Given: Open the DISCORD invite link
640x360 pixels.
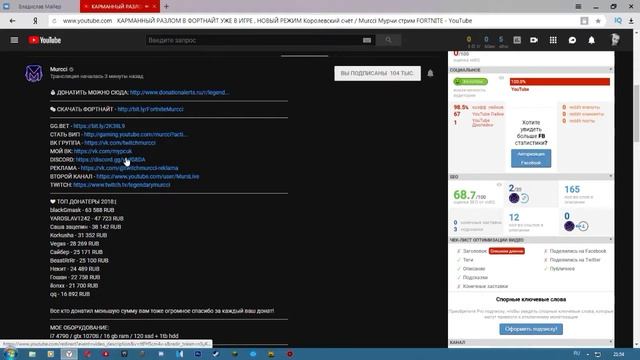Looking at the screenshot, I should (110, 160).
